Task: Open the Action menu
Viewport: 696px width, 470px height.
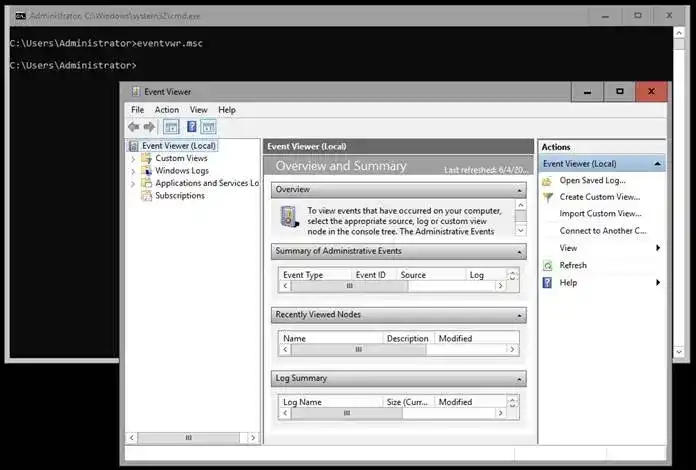Action: pyautogui.click(x=166, y=110)
